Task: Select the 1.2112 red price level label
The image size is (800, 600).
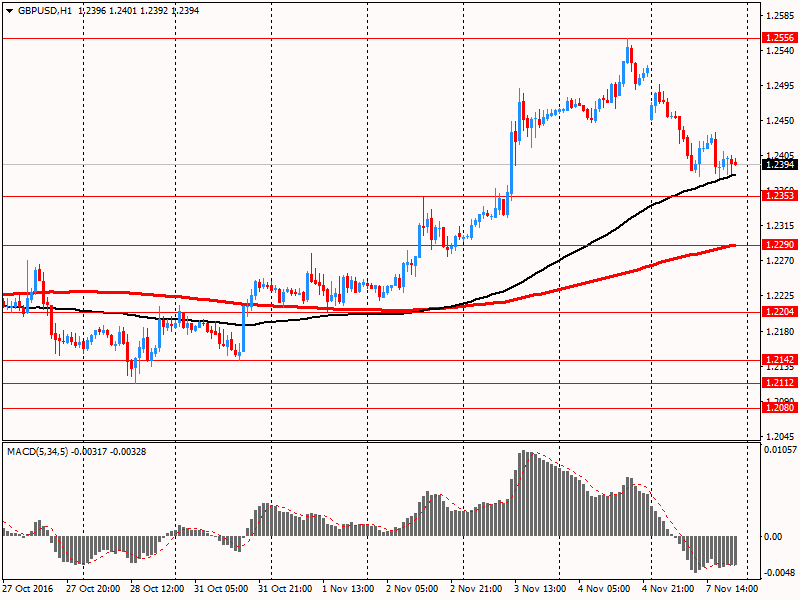Action: coord(780,383)
